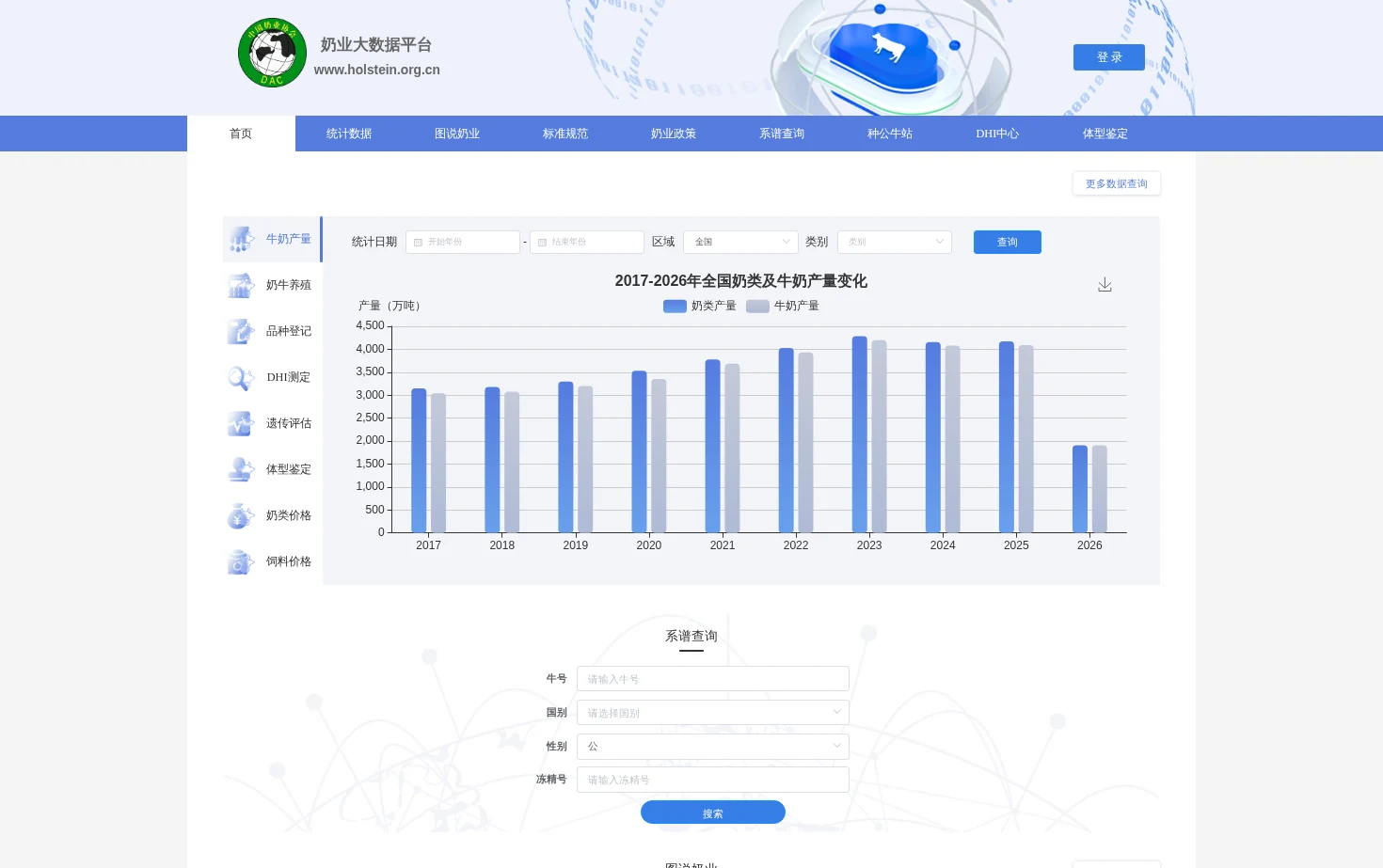Viewport: 1383px width, 868px height.
Task: Expand the 类别 dropdown
Action: [894, 242]
